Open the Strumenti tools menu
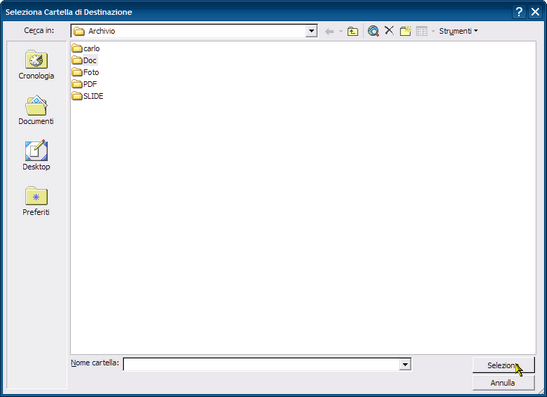Viewport: 547px width, 397px height. pos(458,31)
